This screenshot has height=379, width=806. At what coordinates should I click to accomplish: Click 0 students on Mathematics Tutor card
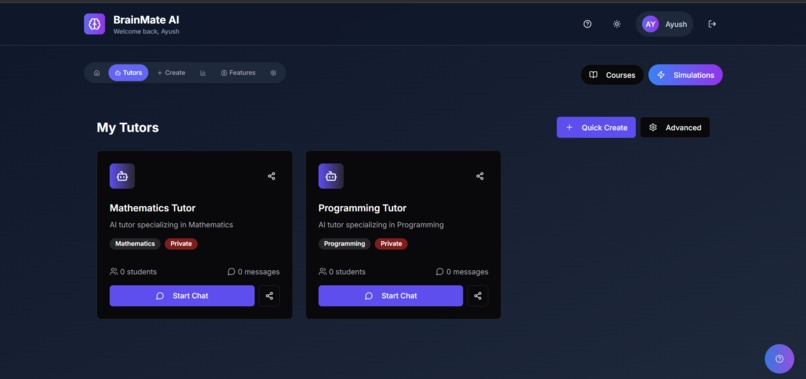click(x=133, y=272)
